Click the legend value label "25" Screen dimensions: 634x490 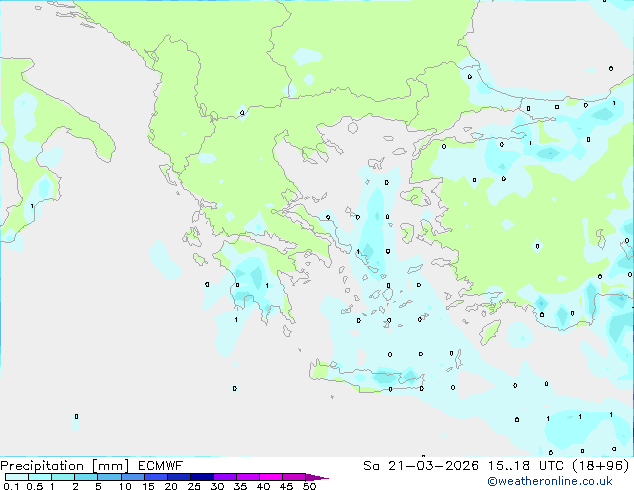tap(194, 486)
